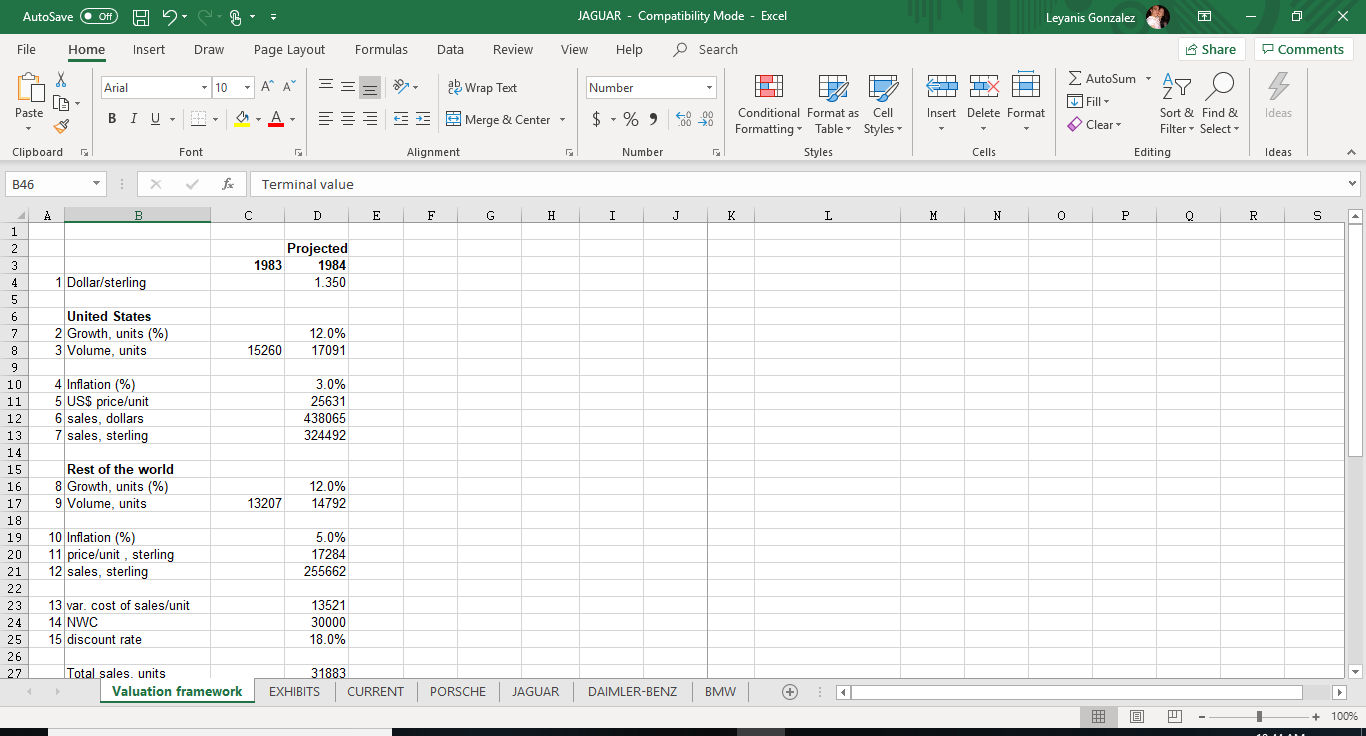Open the Clear dropdown
The width and height of the screenshot is (1366, 736).
click(1094, 124)
